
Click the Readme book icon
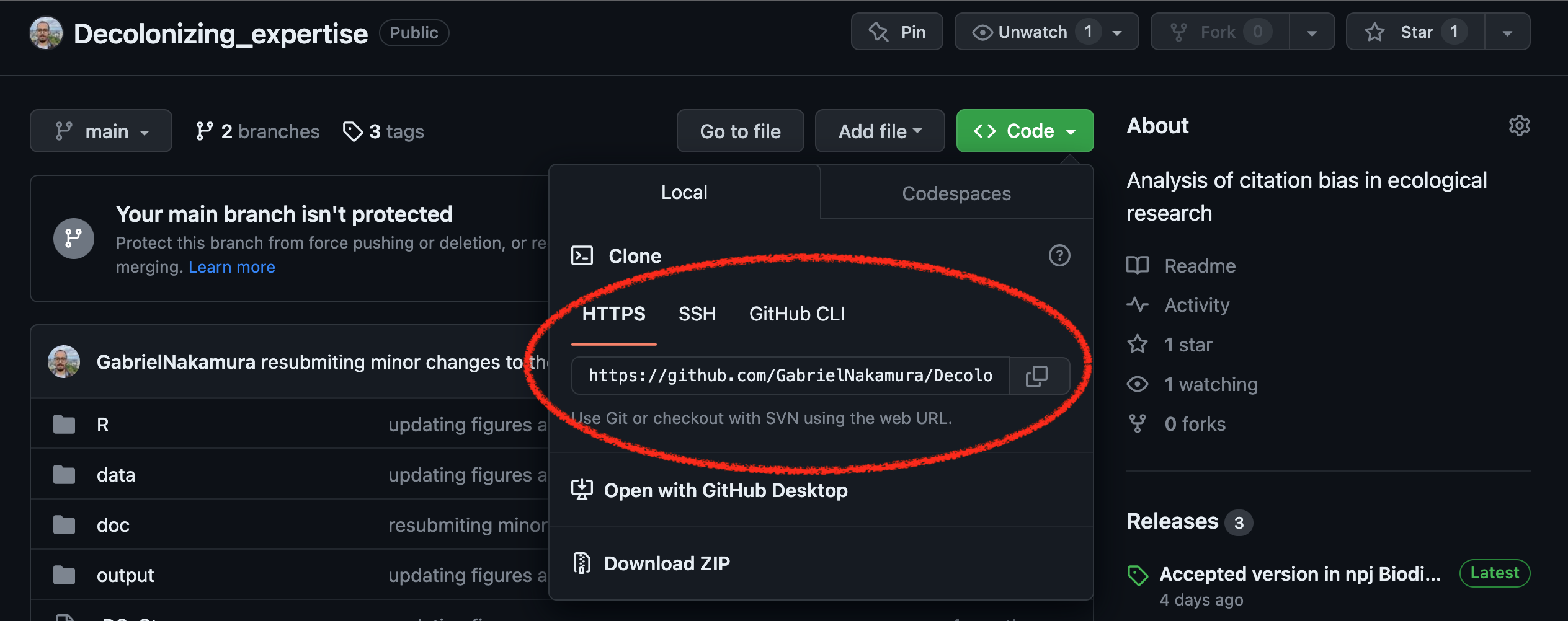point(1138,265)
